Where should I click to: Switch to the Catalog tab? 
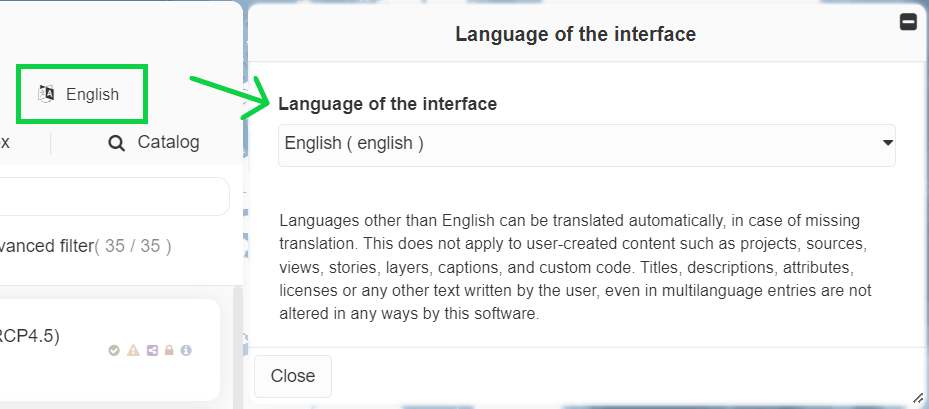click(154, 143)
